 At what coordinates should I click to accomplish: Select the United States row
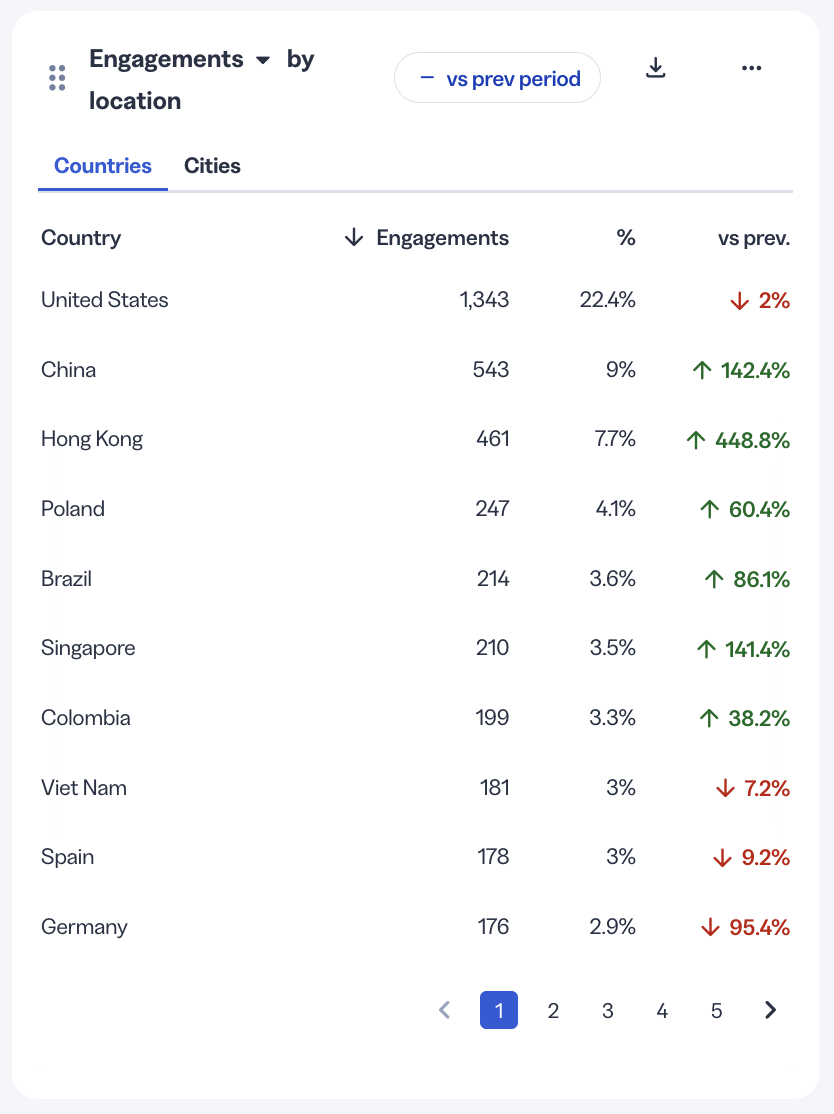click(416, 300)
